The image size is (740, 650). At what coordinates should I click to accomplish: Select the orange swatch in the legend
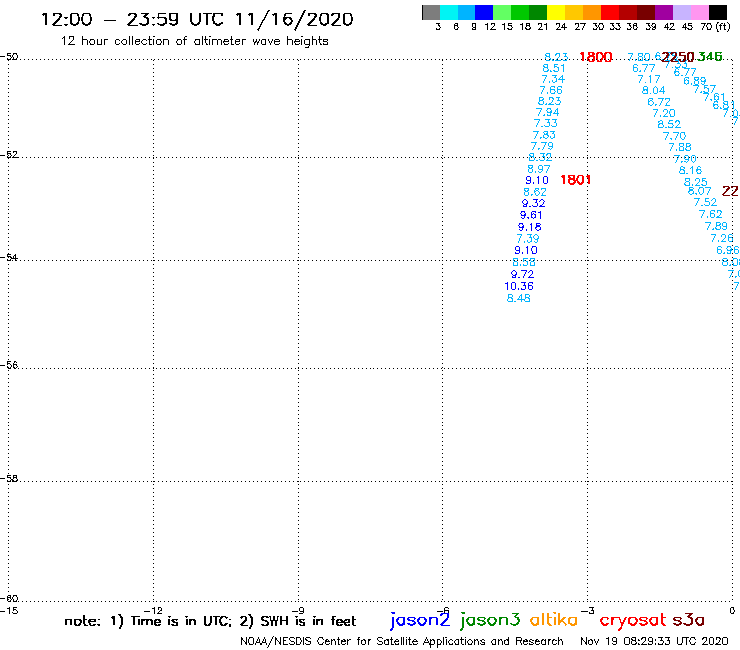point(592,12)
